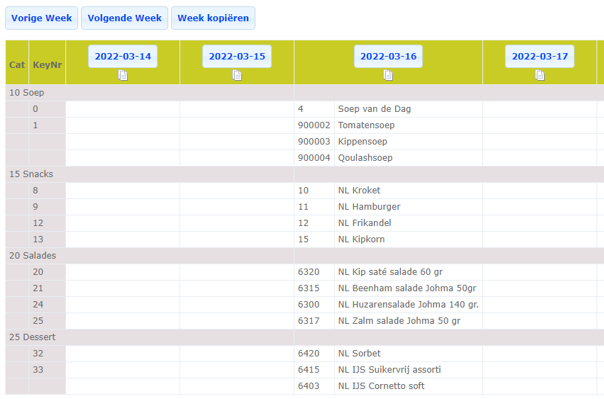Viewport: 604px width, 399px height.
Task: Go to Vorige Week
Action: click(42, 18)
